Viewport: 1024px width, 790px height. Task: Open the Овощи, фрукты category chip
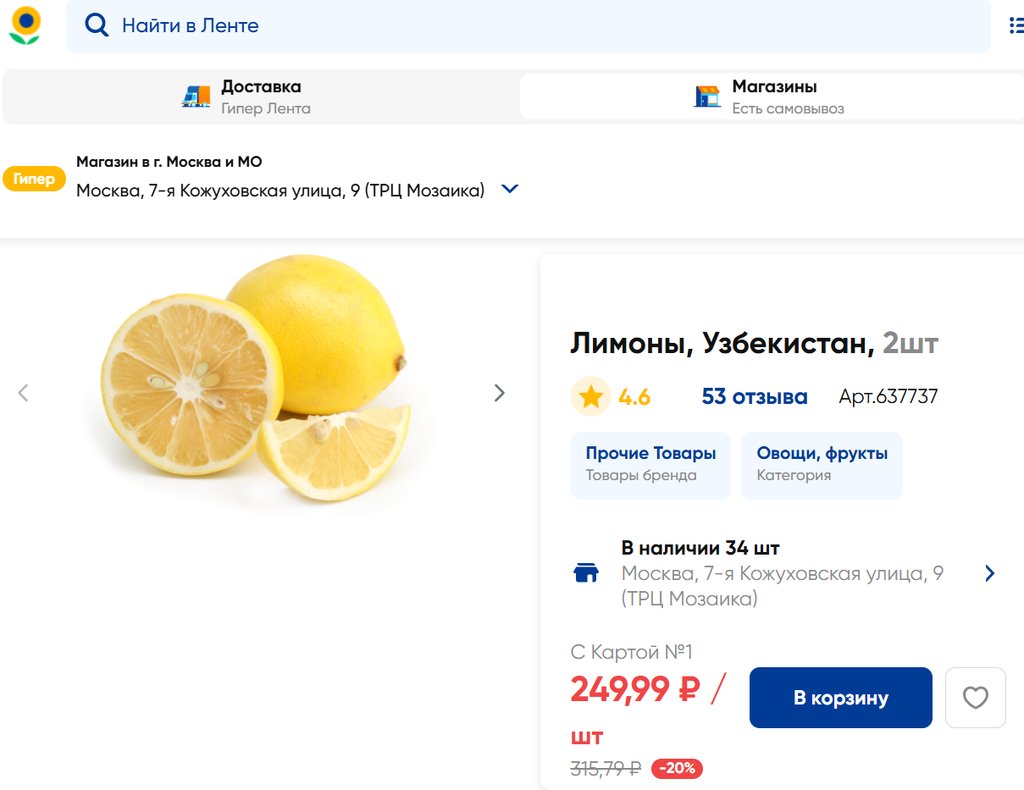coord(821,465)
